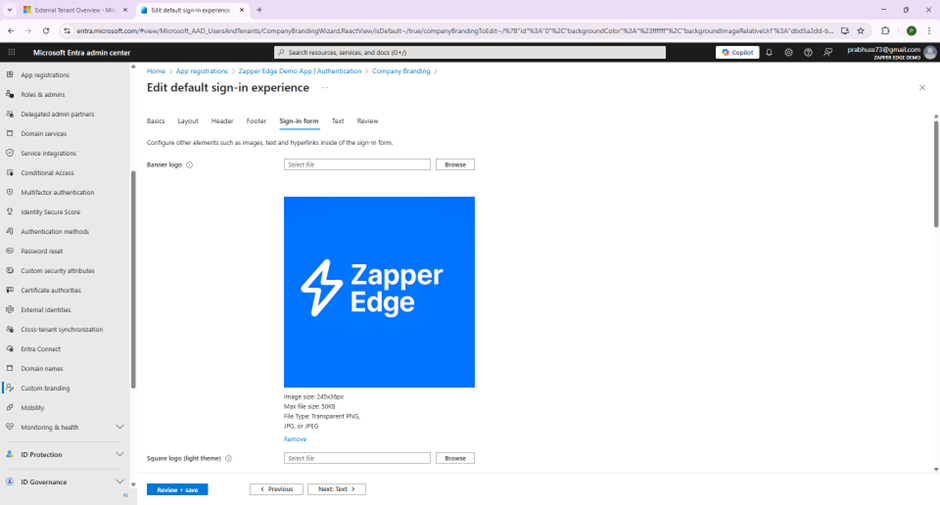Expand Monitoring & health section
Viewport: 940px width, 505px height.
pyautogui.click(x=120, y=427)
